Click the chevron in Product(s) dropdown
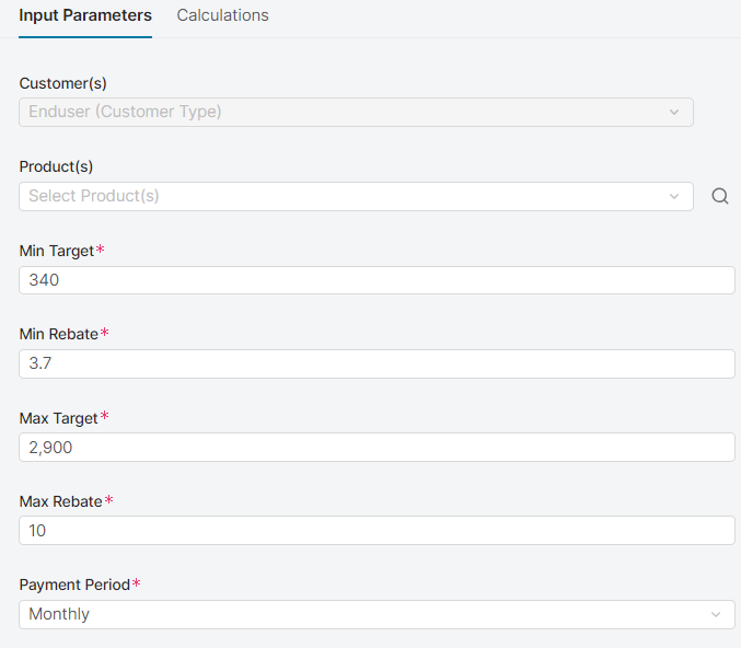 point(674,196)
